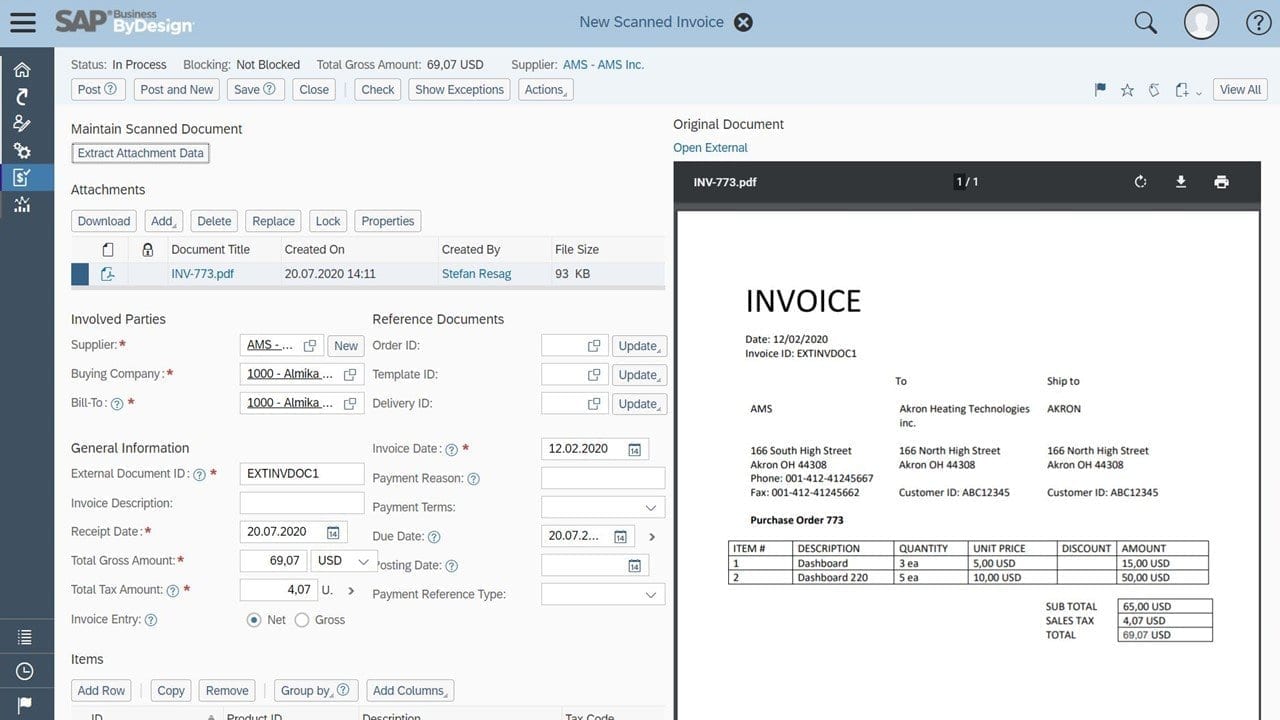Click the flag icon in top toolbar
The height and width of the screenshot is (720, 1280).
click(1100, 90)
